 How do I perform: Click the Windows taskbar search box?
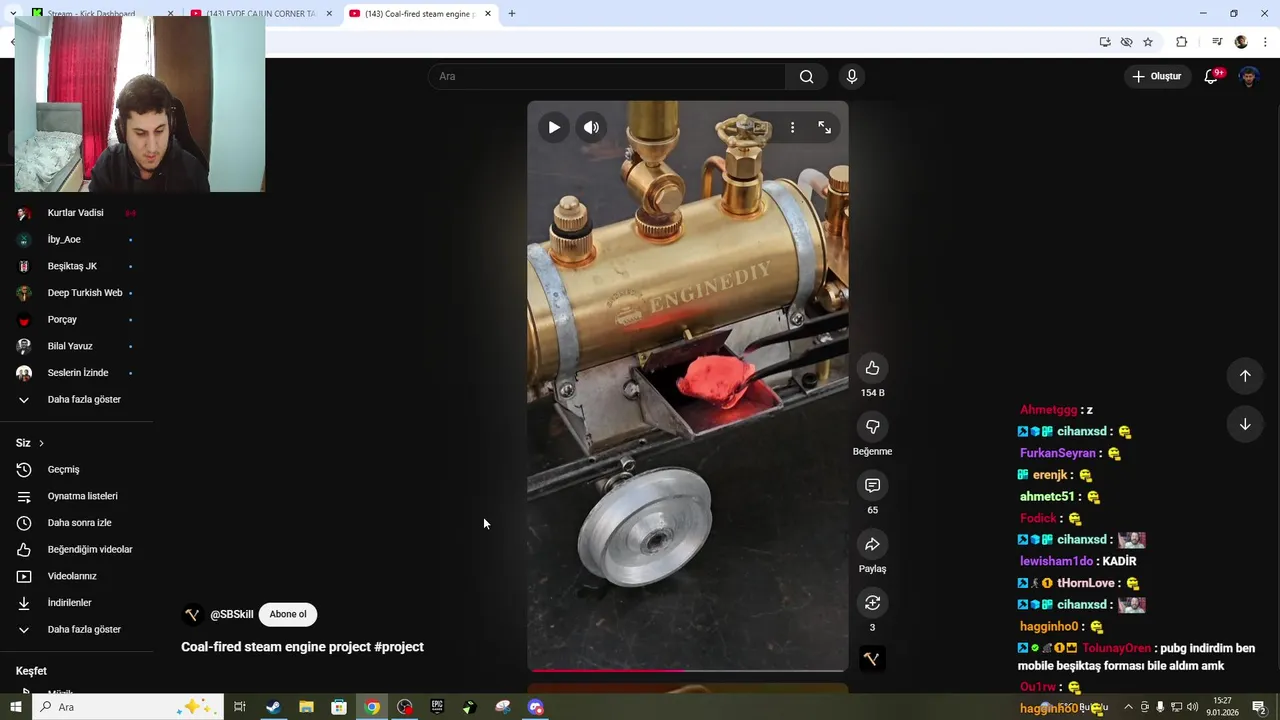click(x=128, y=707)
